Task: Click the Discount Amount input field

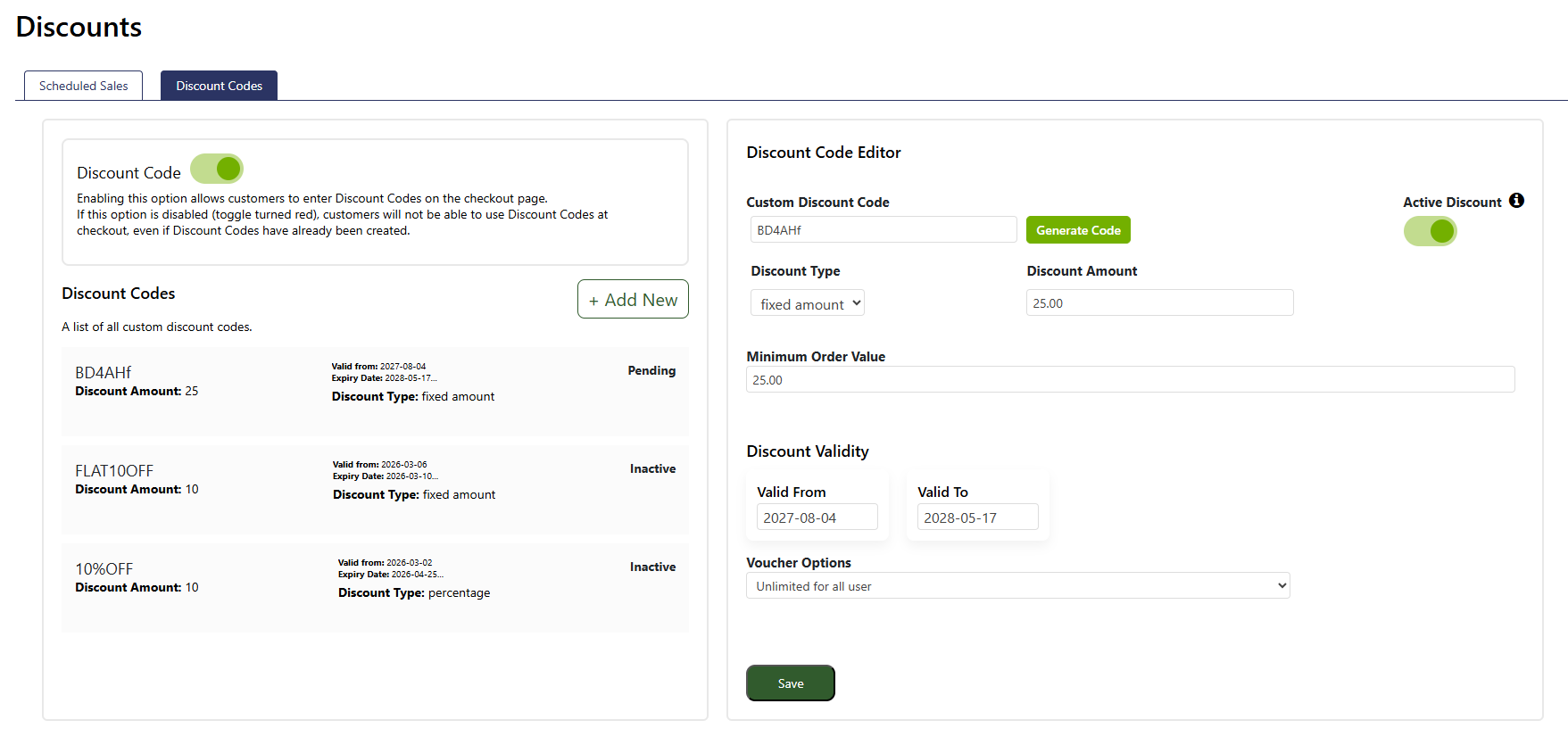Action: 1160,302
